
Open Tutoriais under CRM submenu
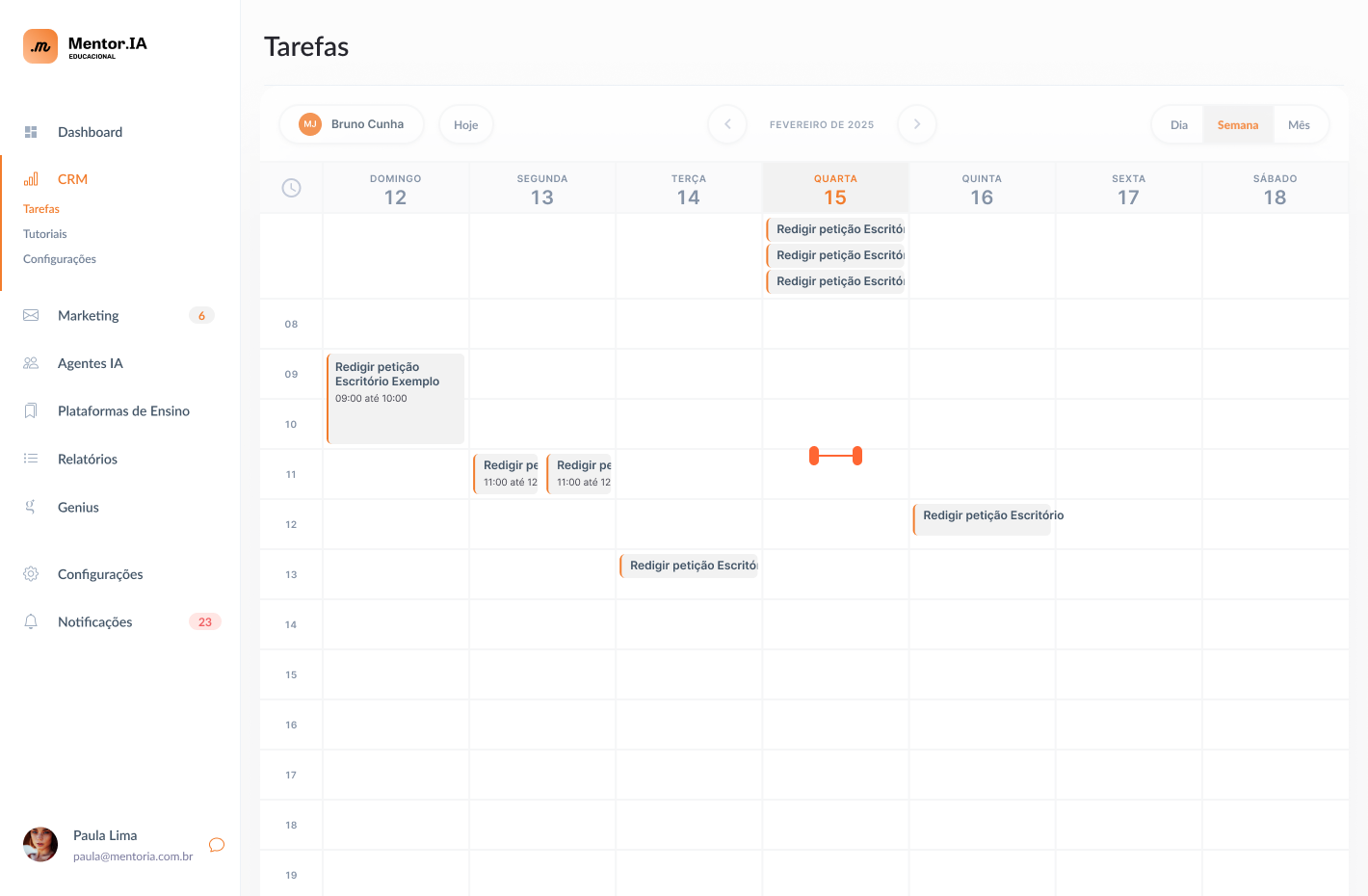point(45,234)
